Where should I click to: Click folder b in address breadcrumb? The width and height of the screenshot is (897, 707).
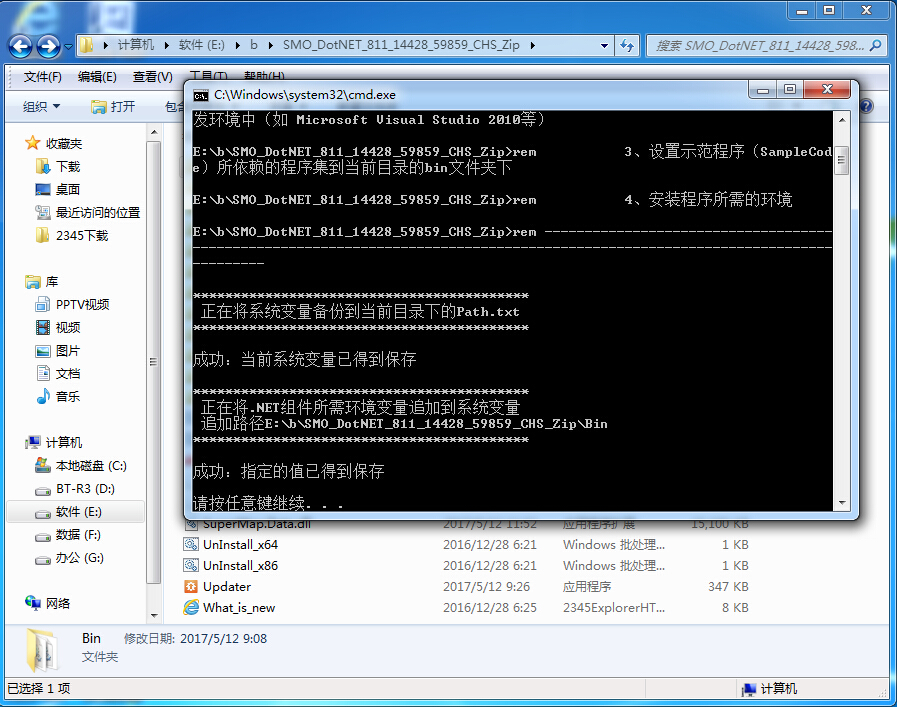click(253, 45)
